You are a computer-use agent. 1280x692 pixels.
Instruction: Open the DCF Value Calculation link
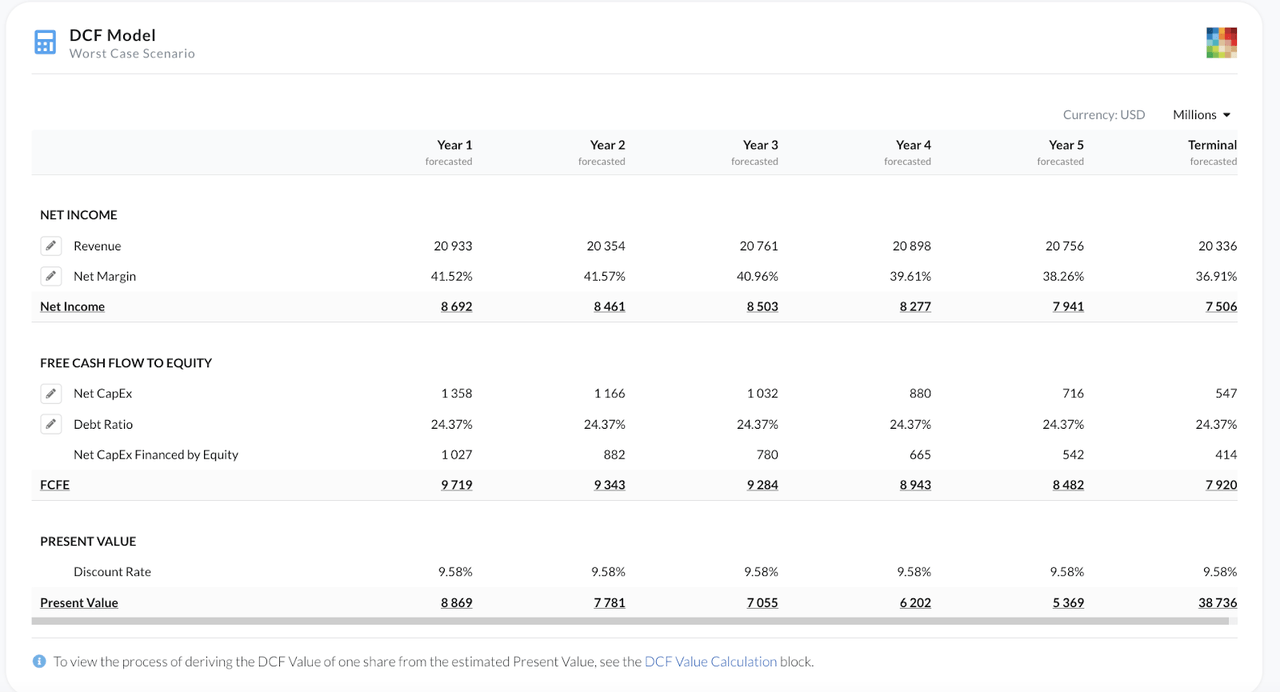coord(710,661)
